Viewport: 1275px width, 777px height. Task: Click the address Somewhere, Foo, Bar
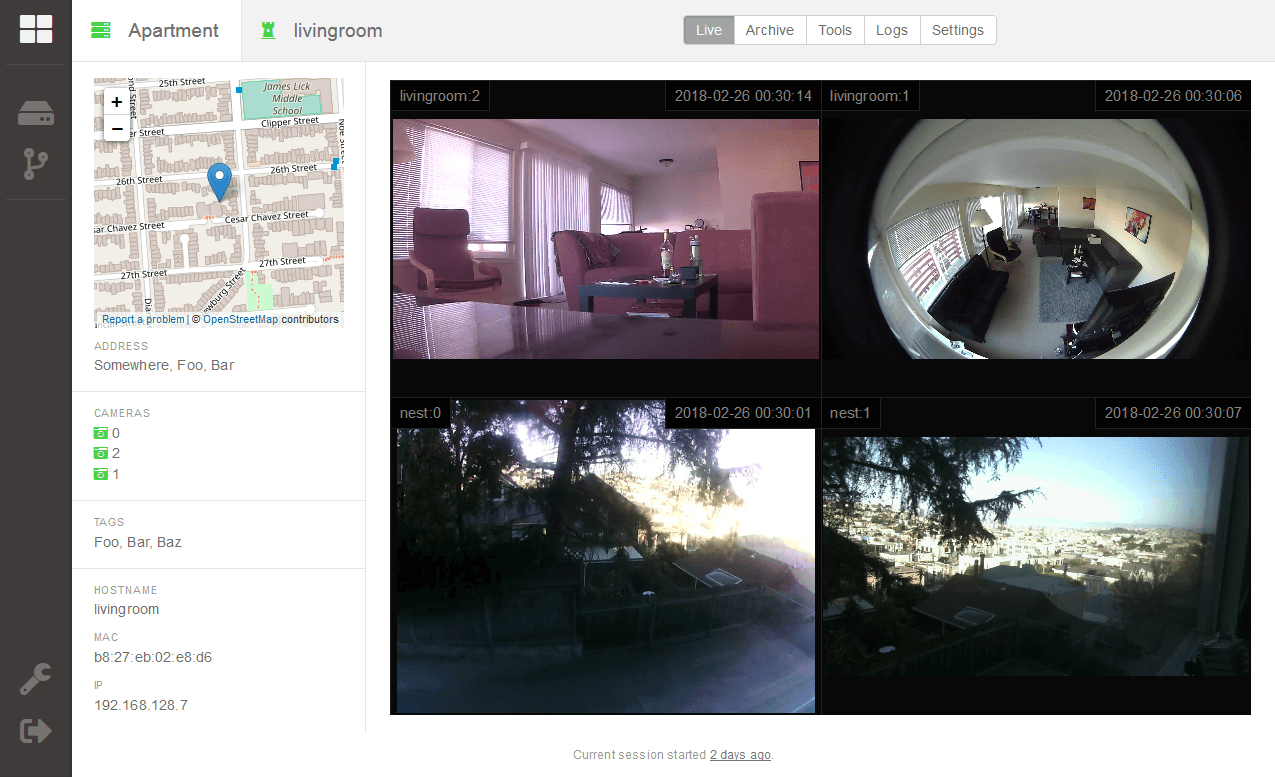pos(164,365)
